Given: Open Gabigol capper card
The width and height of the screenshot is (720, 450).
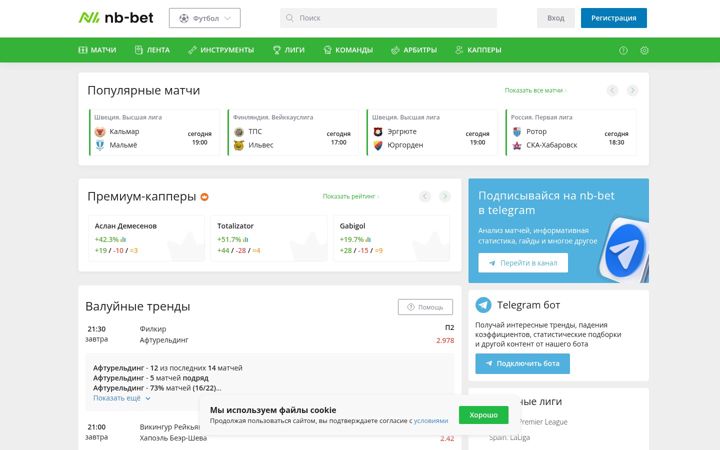Looking at the screenshot, I should tap(391, 238).
